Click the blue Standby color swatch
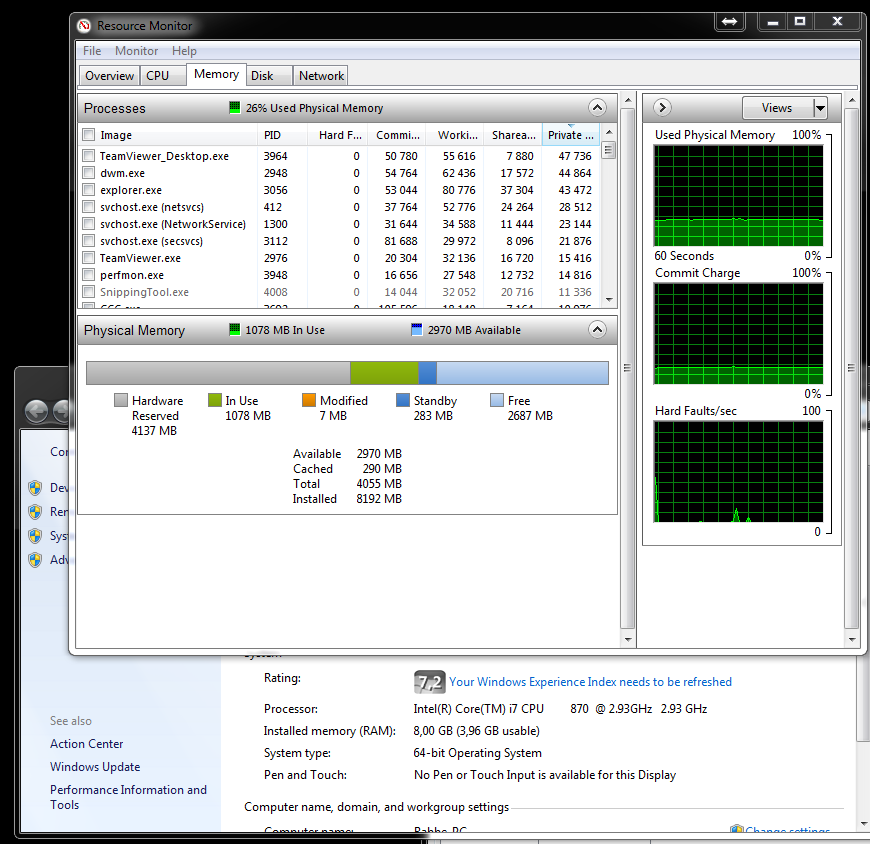870x844 pixels. (403, 400)
